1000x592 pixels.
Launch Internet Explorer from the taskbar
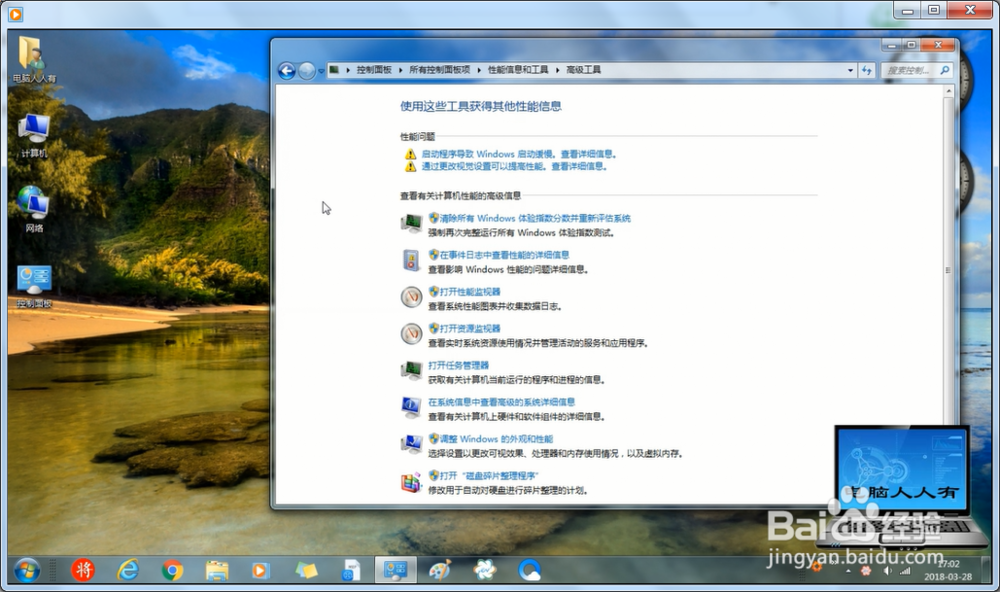[128, 570]
